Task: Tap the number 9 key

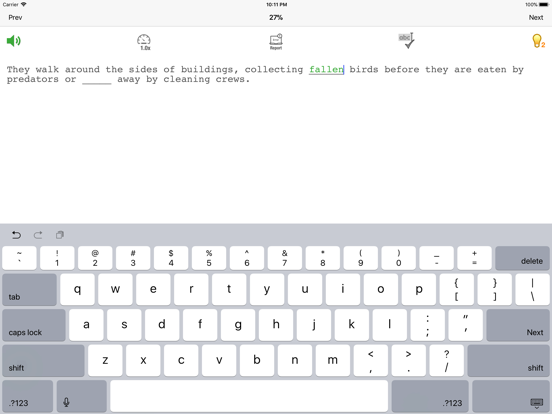Action: point(361,258)
